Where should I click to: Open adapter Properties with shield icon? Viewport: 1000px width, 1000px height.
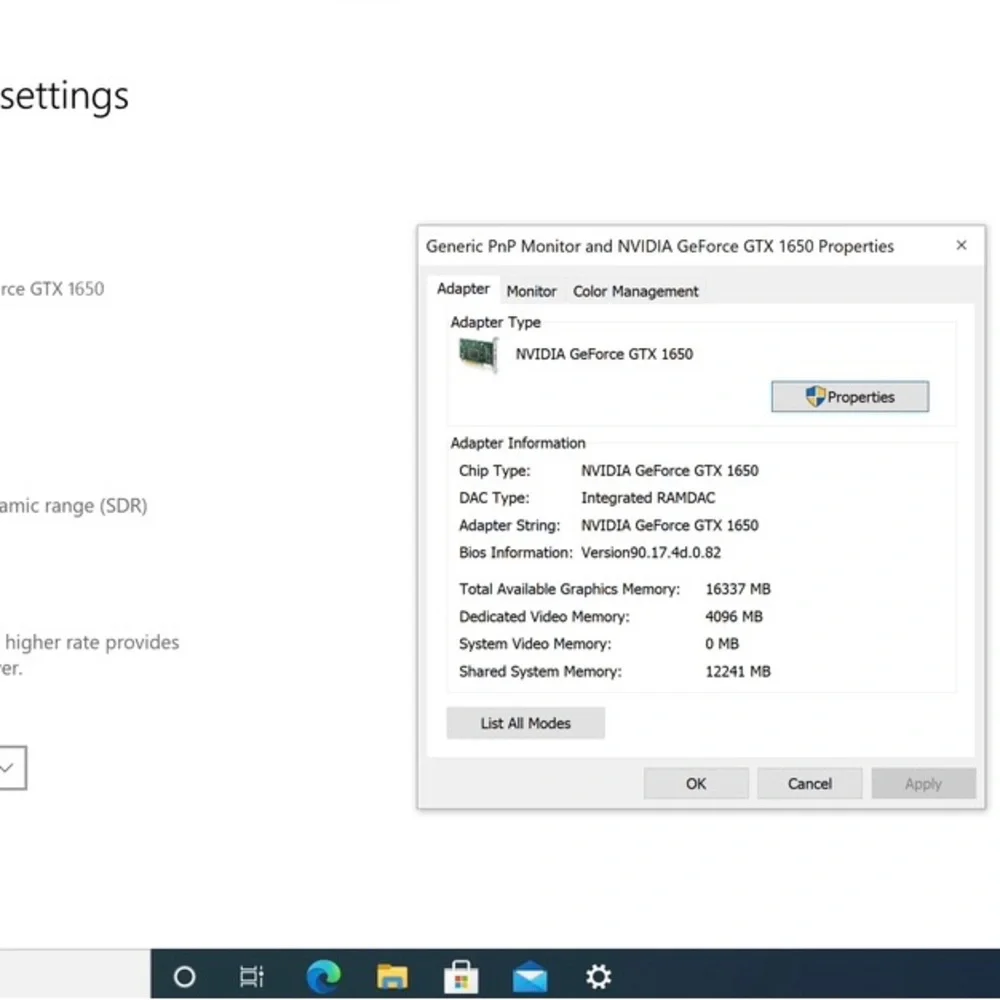click(x=849, y=397)
